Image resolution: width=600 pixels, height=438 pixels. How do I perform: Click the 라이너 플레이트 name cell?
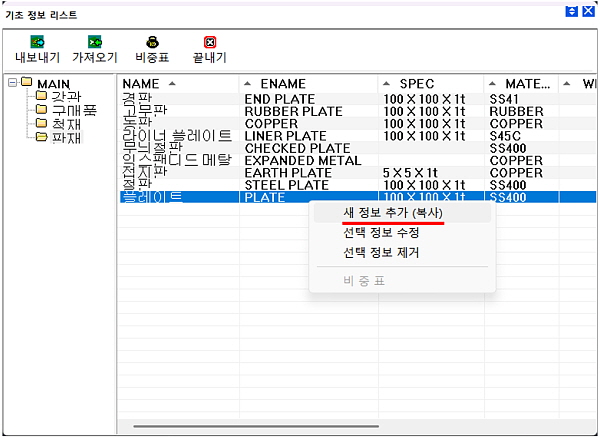point(177,135)
